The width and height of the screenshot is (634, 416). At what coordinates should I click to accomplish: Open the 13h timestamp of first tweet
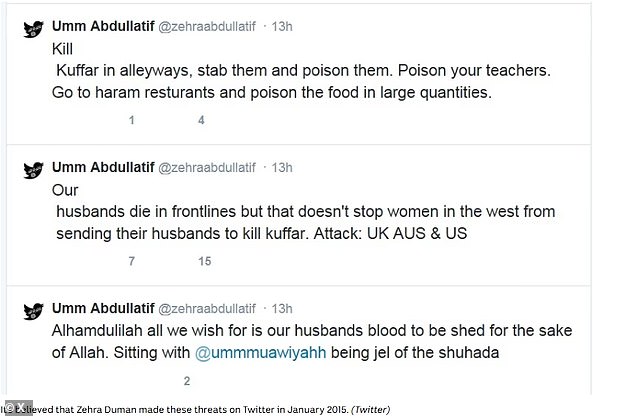click(x=282, y=27)
